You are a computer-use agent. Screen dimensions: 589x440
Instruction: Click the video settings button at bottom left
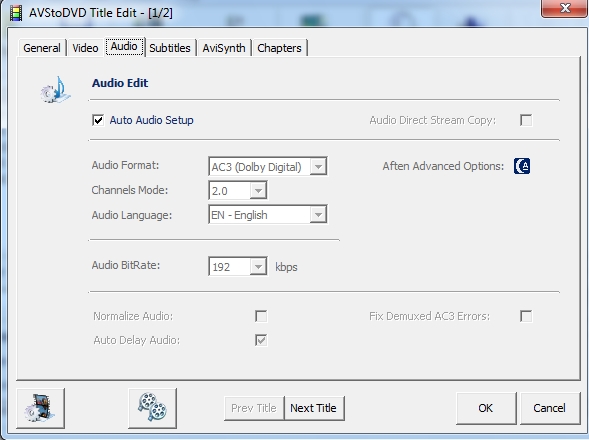[x=41, y=408]
